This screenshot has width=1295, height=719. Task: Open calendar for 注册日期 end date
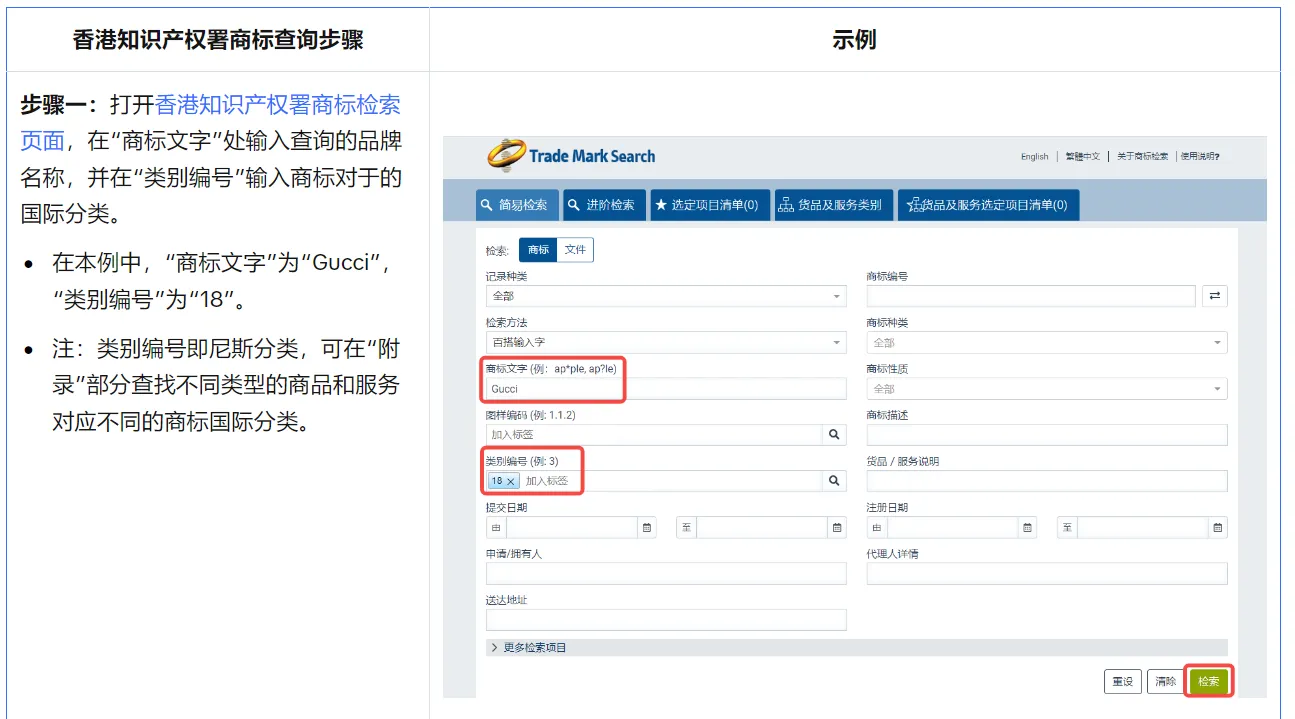click(1218, 527)
